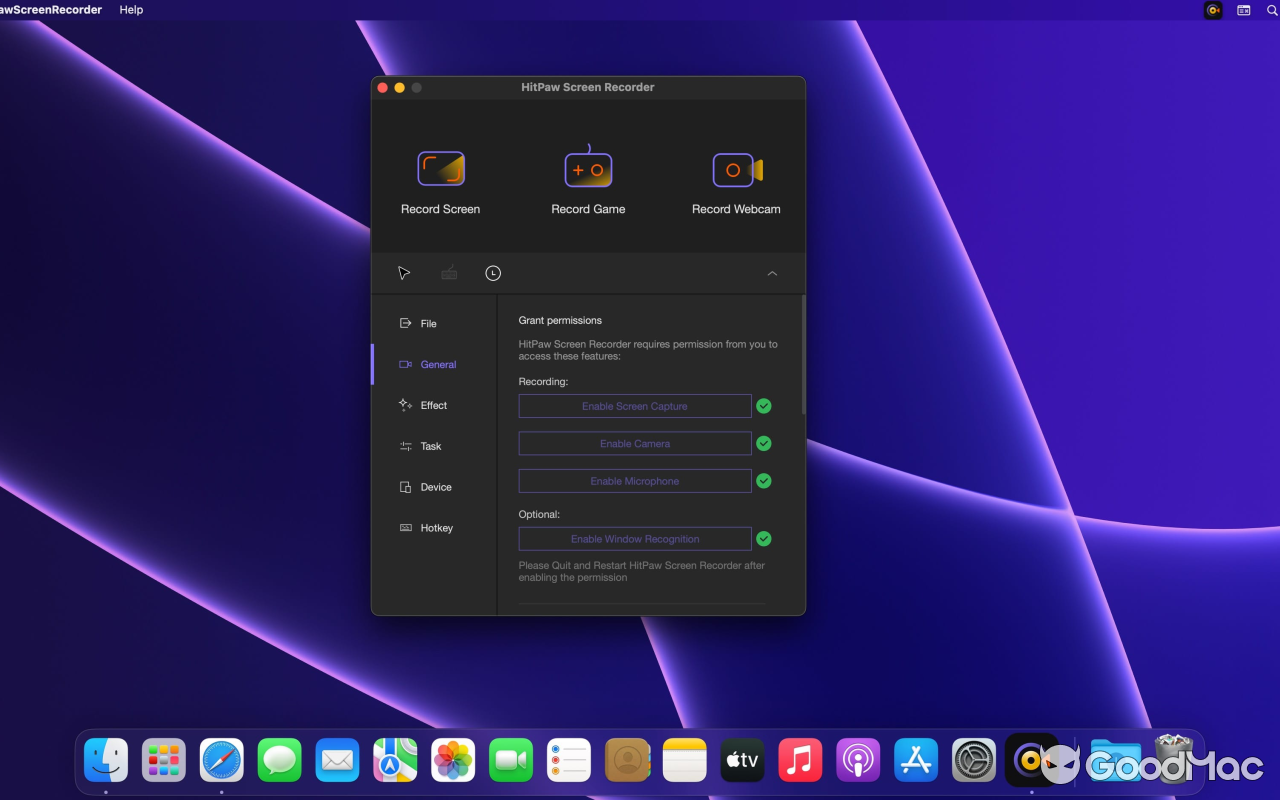Open the Task settings section
The image size is (1280, 800).
click(x=431, y=446)
